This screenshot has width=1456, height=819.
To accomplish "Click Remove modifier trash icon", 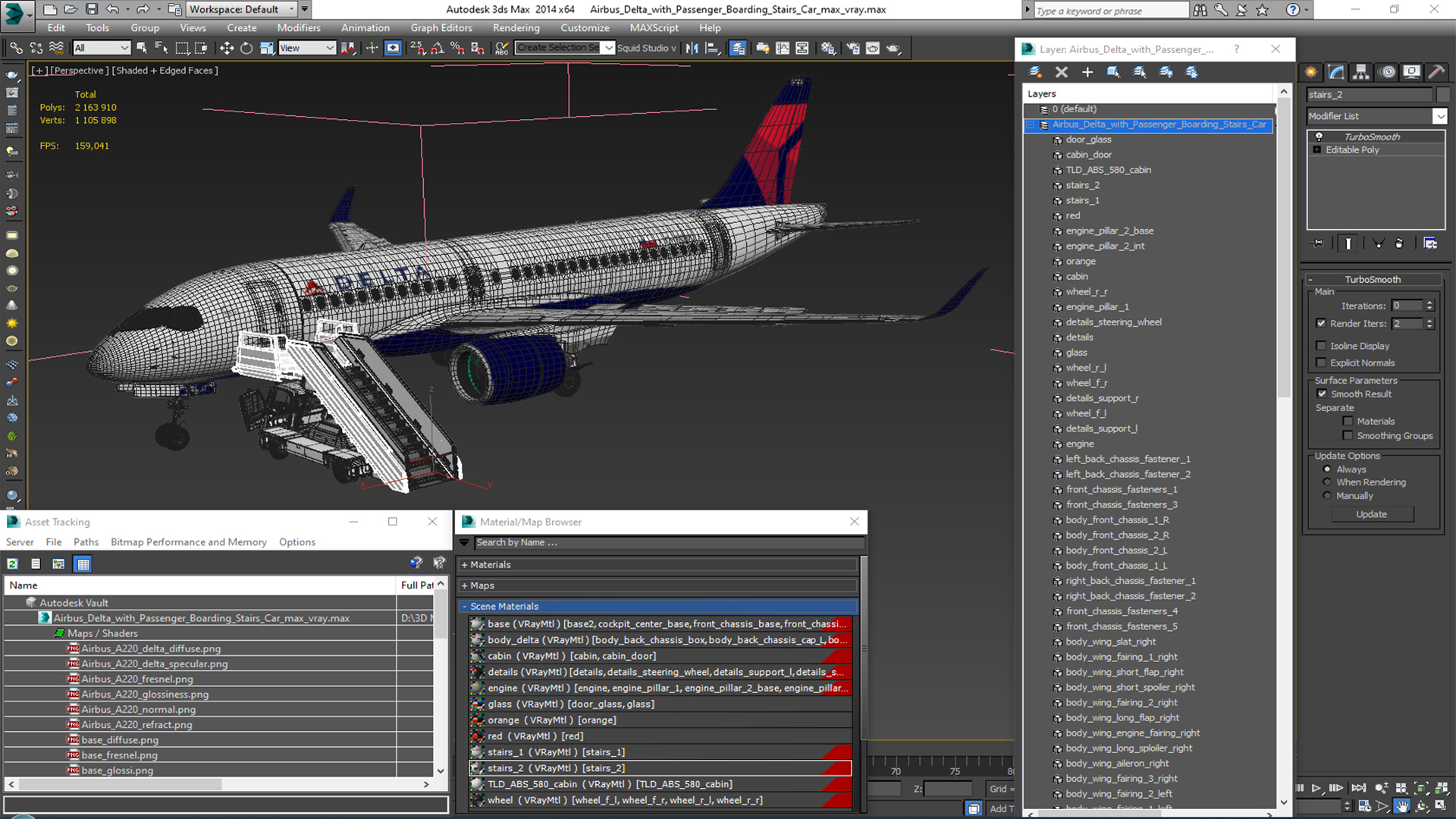I will pyautogui.click(x=1399, y=243).
